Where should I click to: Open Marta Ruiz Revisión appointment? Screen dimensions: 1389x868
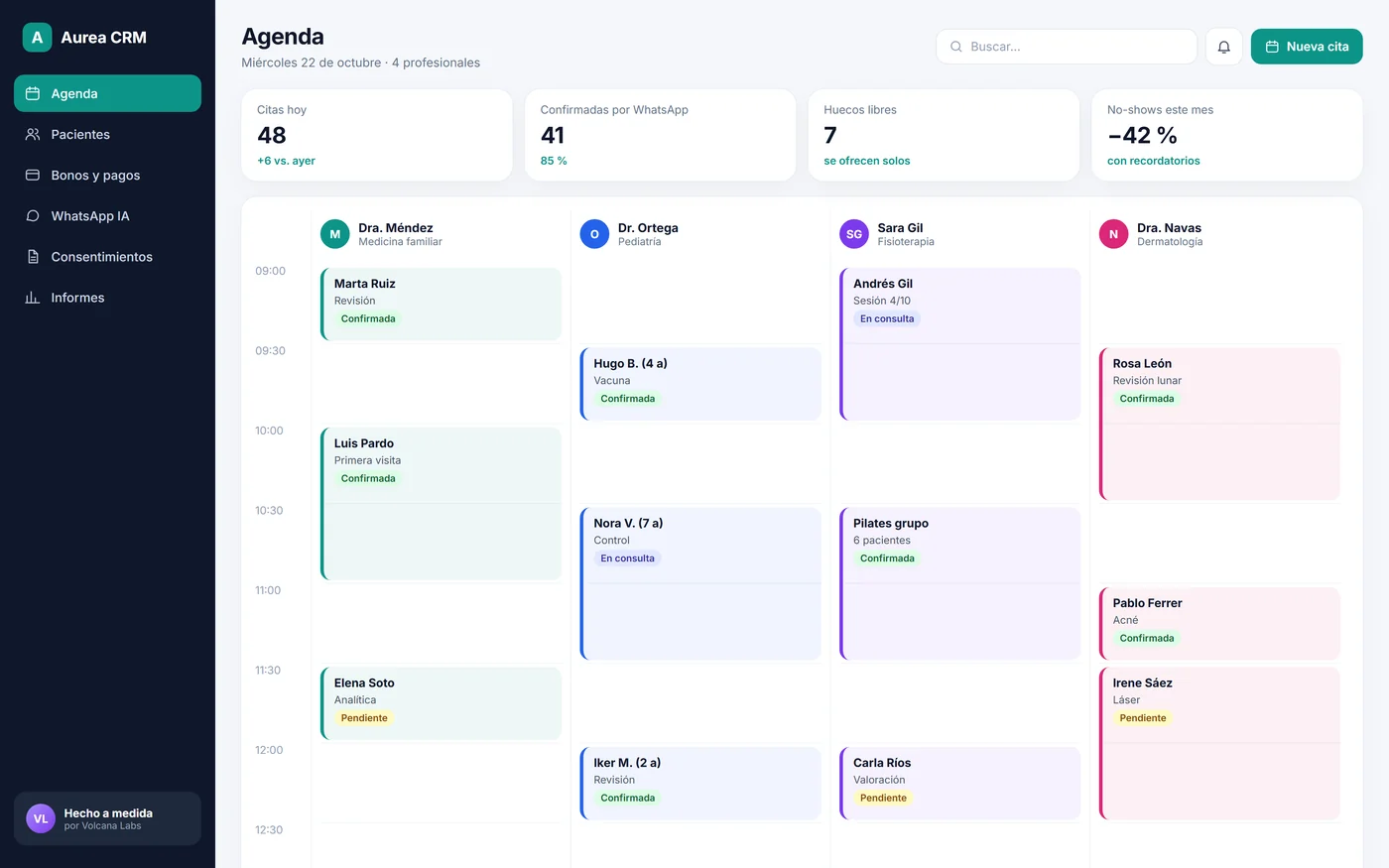click(442, 304)
